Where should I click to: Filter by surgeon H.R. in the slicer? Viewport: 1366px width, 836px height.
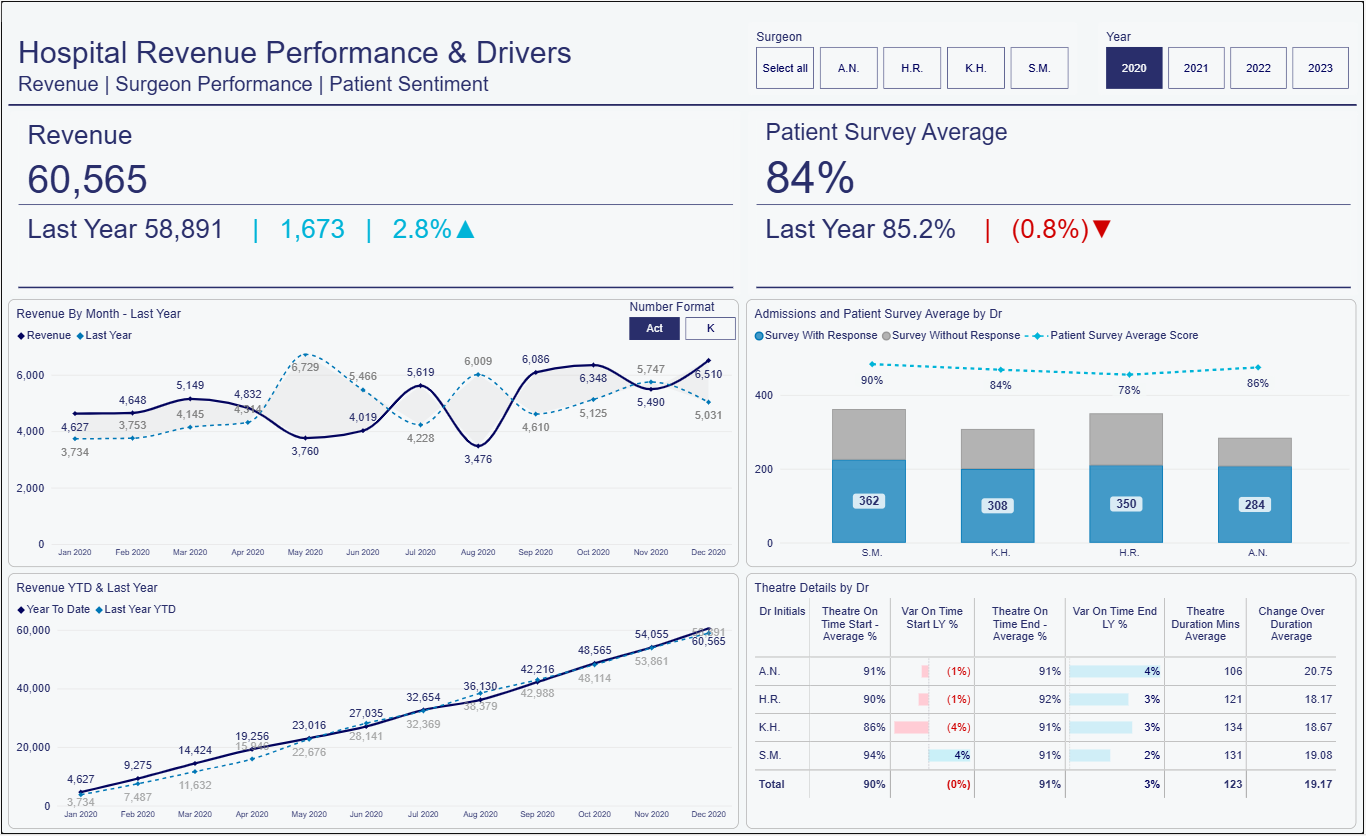pyautogui.click(x=912, y=68)
